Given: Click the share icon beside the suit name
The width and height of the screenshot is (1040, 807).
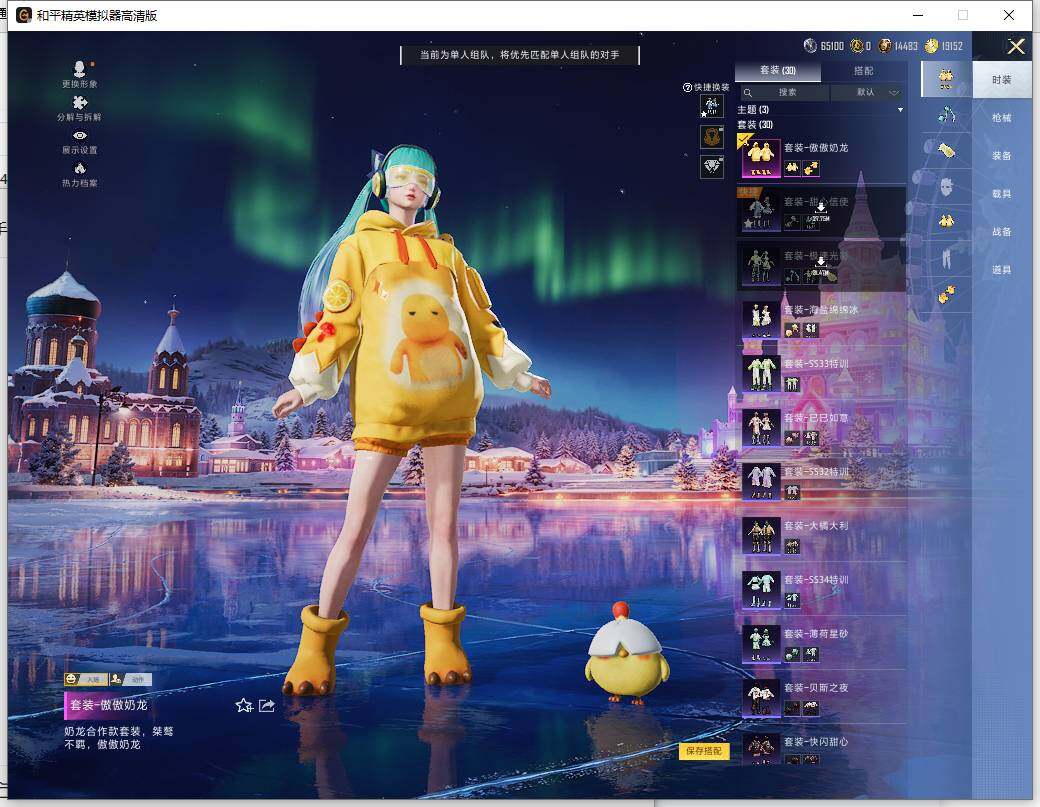Looking at the screenshot, I should [265, 705].
